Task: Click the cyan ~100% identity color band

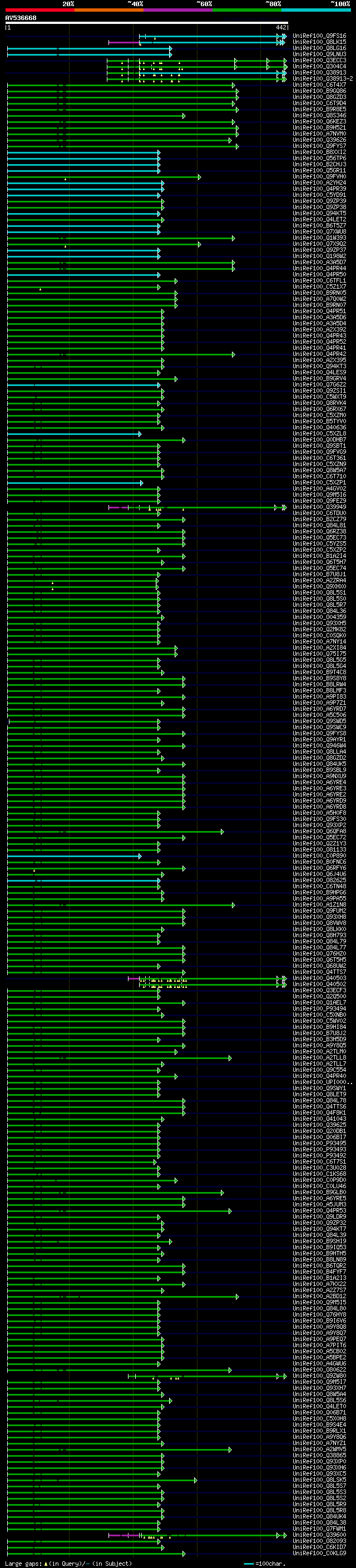Action: click(x=316, y=10)
